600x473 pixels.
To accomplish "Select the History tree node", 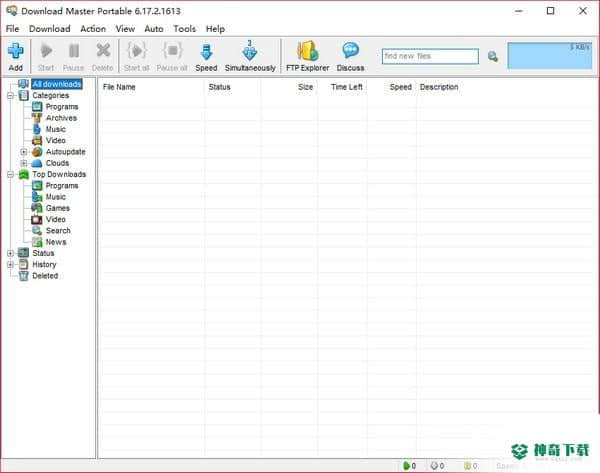I will pyautogui.click(x=44, y=264).
